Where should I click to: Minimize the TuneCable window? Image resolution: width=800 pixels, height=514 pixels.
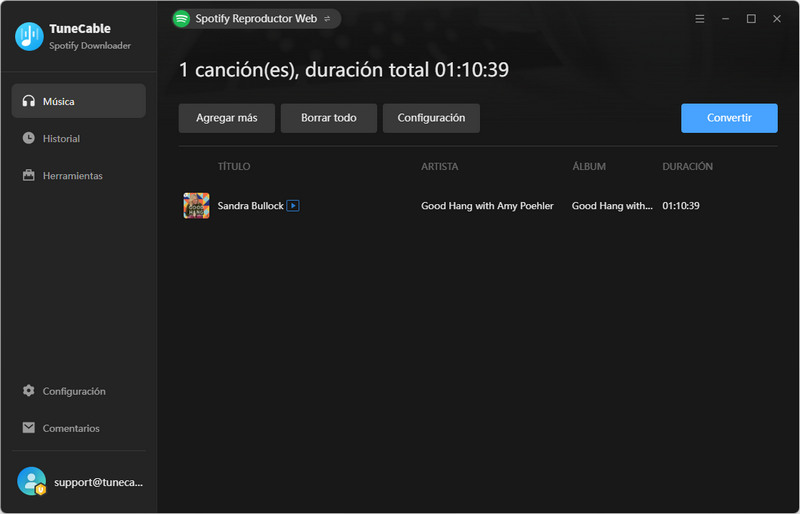pyautogui.click(x=725, y=19)
